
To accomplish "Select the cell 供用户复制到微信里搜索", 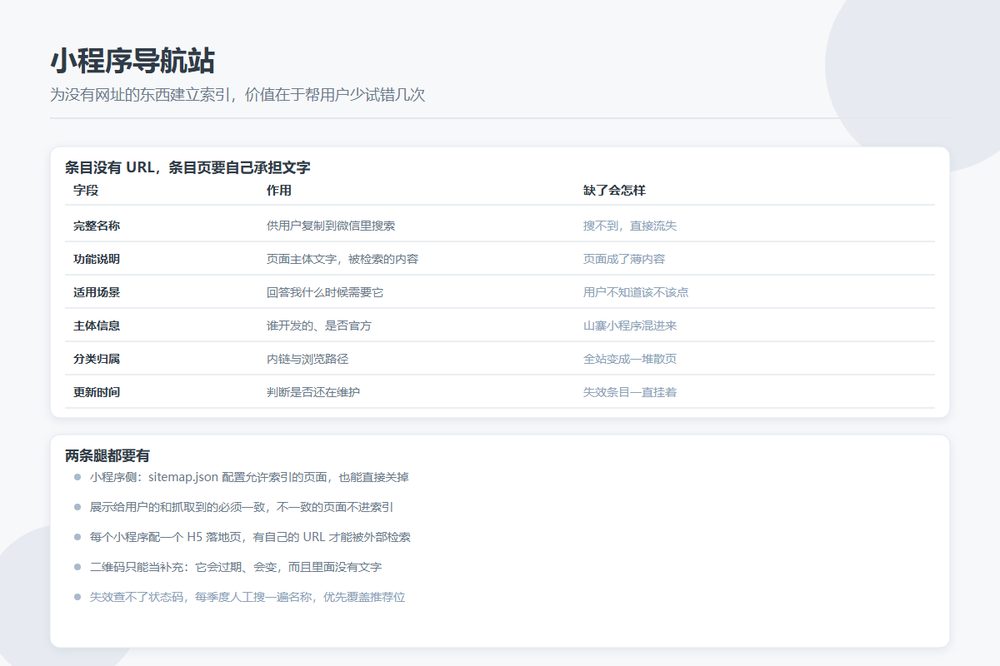I will point(331,226).
